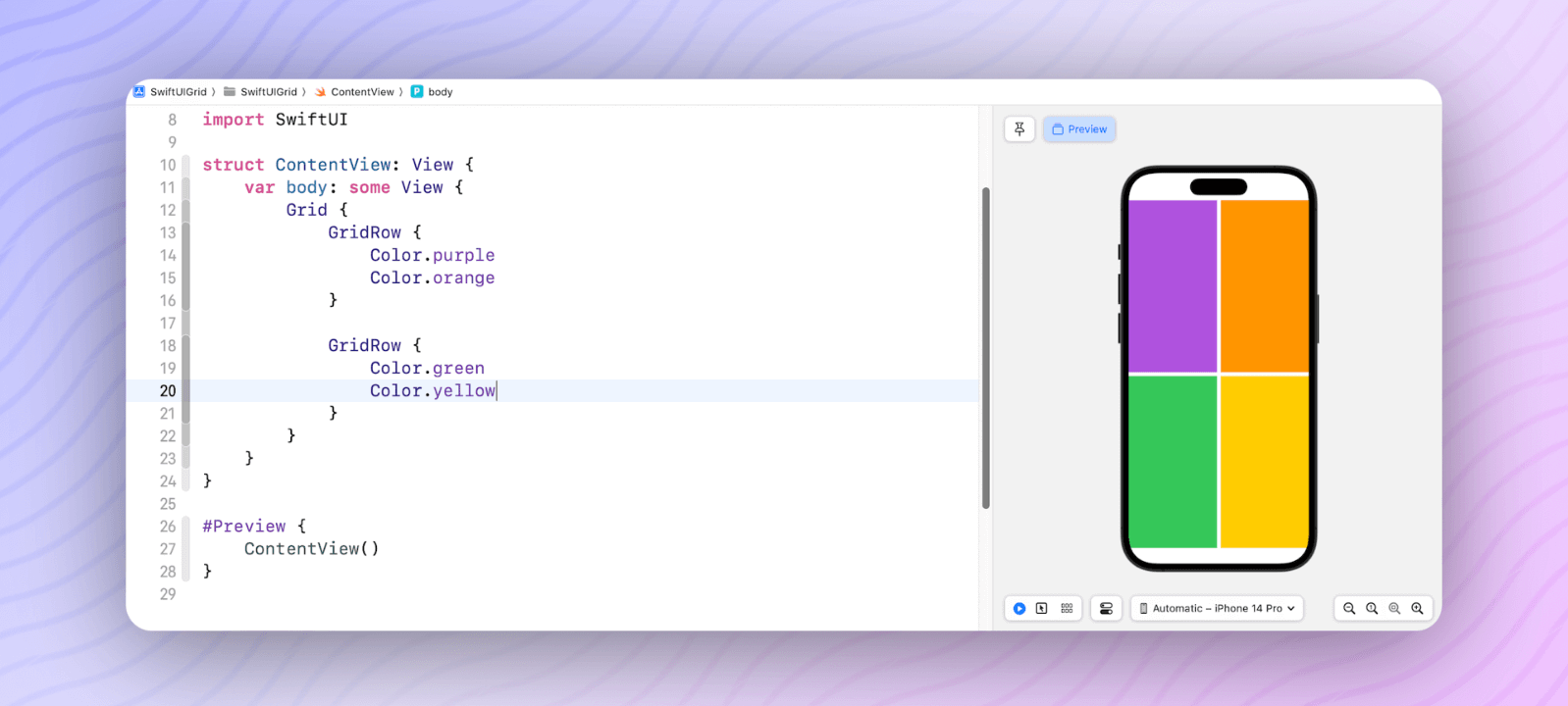Zoom preview to 100% actual size

click(x=1372, y=609)
